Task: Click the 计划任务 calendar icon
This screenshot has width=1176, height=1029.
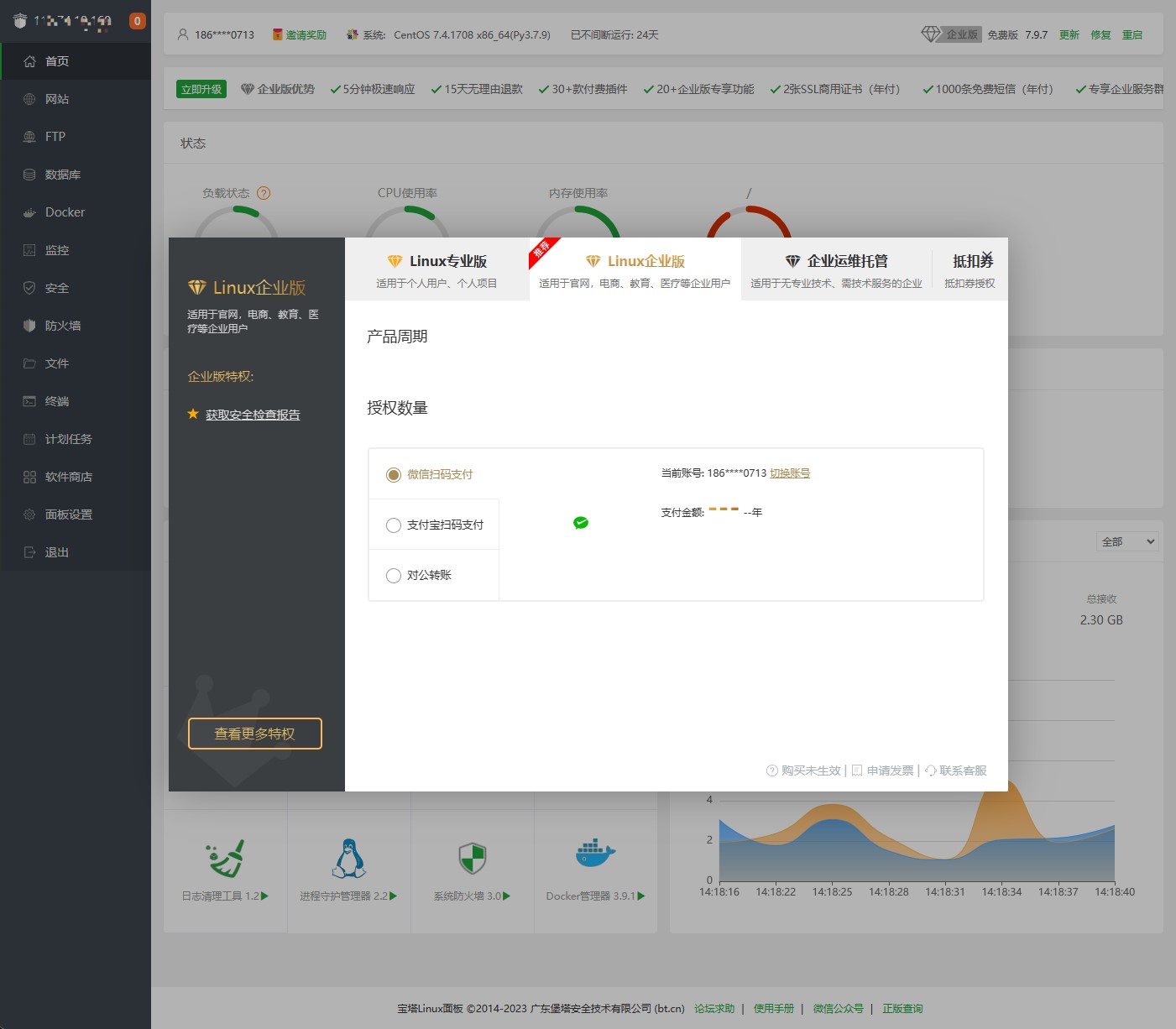Action: pyautogui.click(x=29, y=439)
